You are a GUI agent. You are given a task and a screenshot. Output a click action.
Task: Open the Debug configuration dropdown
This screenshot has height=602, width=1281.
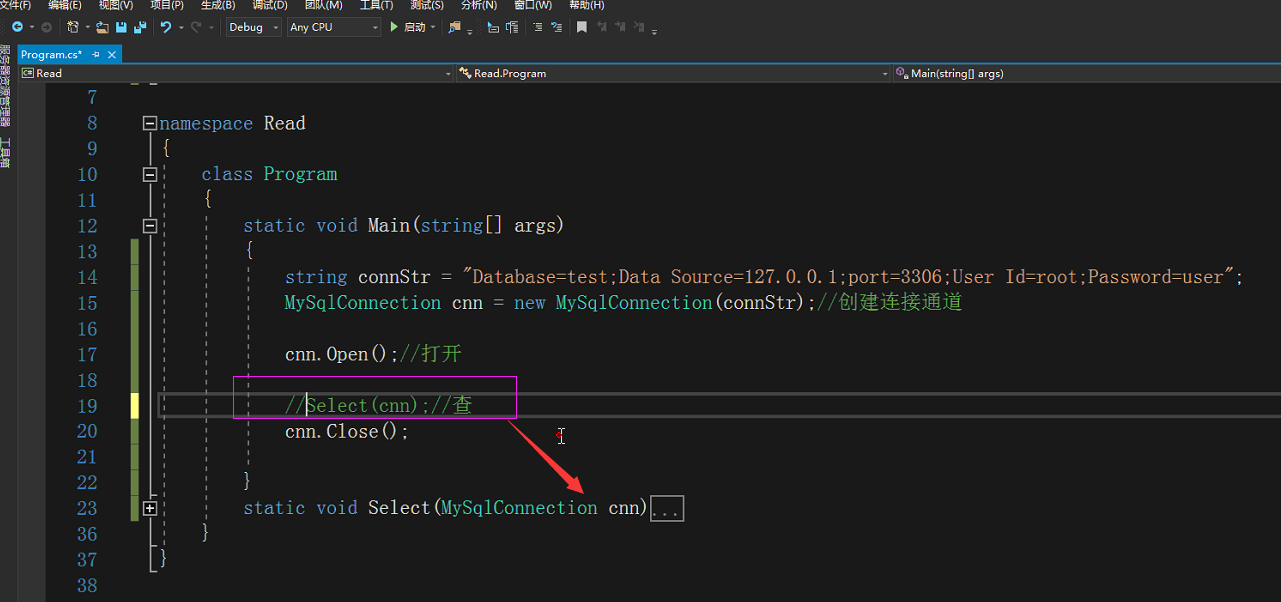(x=253, y=27)
